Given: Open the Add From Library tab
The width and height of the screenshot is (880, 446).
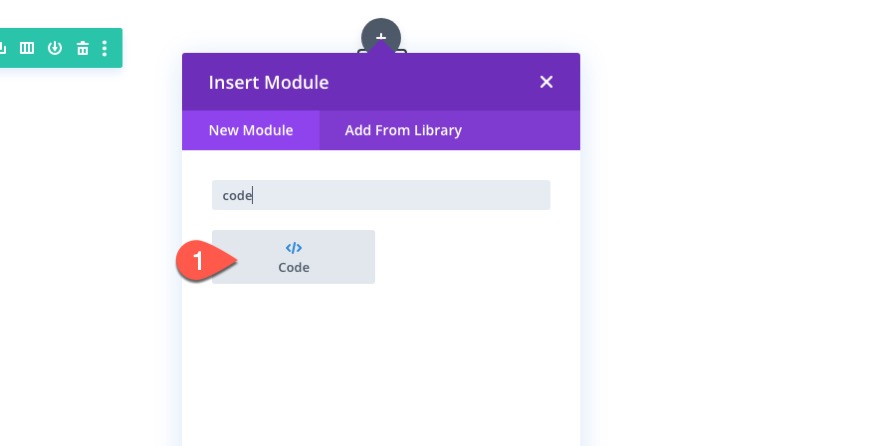Looking at the screenshot, I should pos(403,130).
